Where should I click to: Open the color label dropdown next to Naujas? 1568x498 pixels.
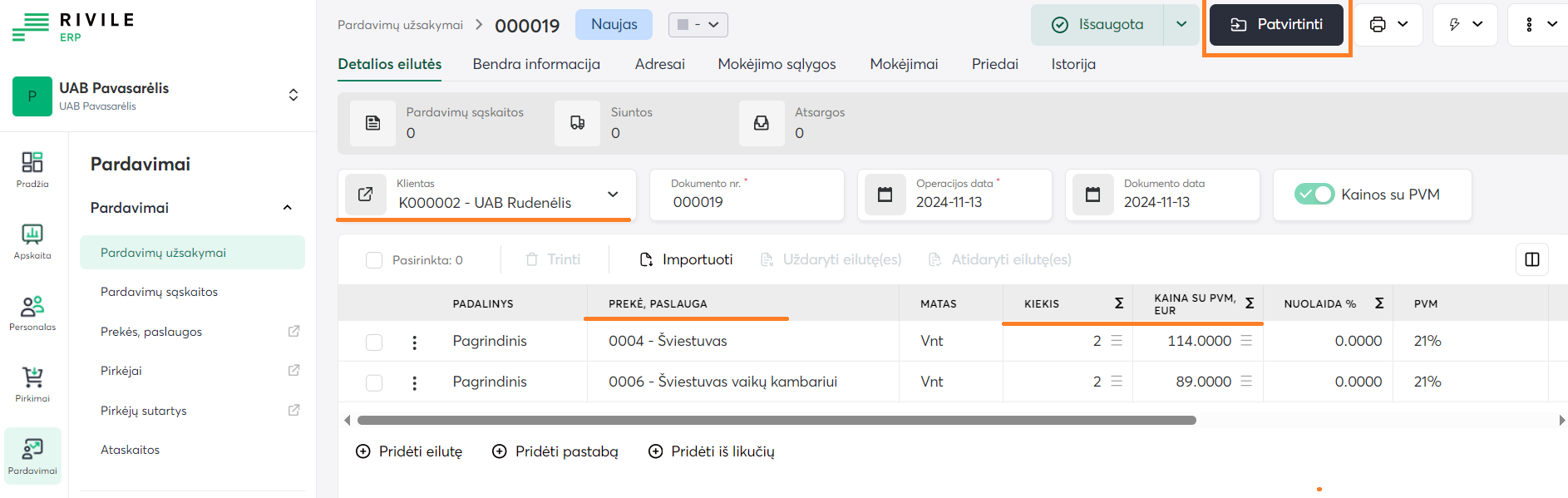[x=698, y=25]
